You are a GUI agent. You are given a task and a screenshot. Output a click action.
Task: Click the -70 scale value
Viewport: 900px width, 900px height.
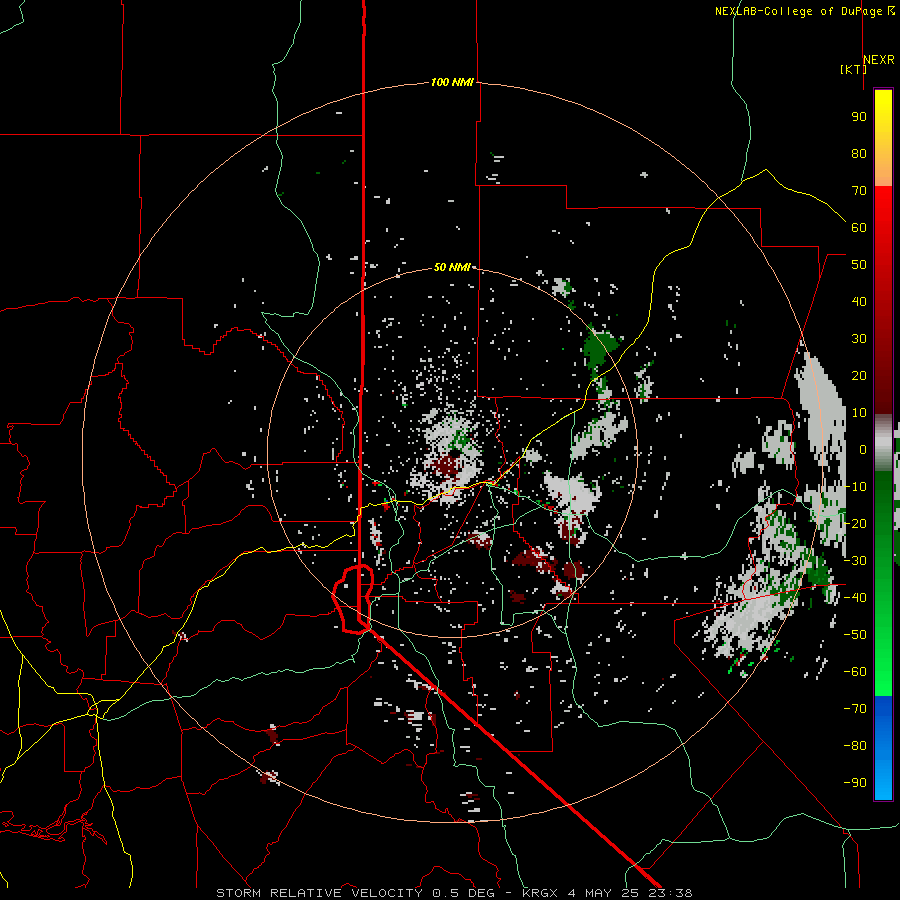click(x=855, y=709)
